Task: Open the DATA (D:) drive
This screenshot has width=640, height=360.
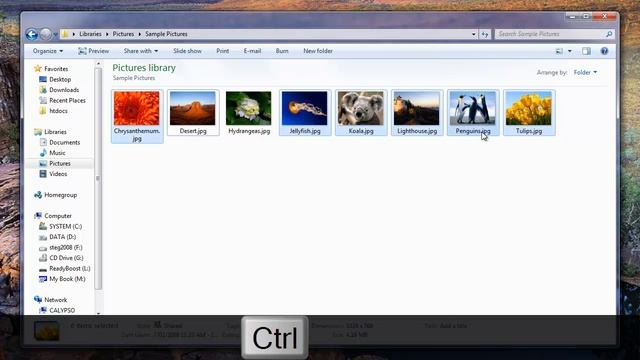Action: pyautogui.click(x=62, y=237)
